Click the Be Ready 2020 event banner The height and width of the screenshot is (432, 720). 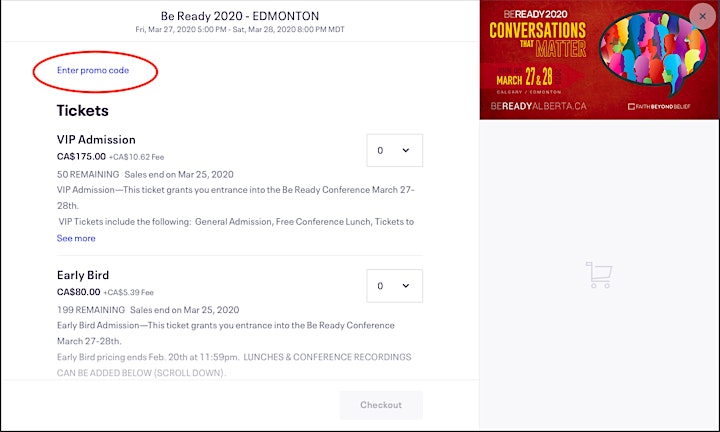point(599,60)
